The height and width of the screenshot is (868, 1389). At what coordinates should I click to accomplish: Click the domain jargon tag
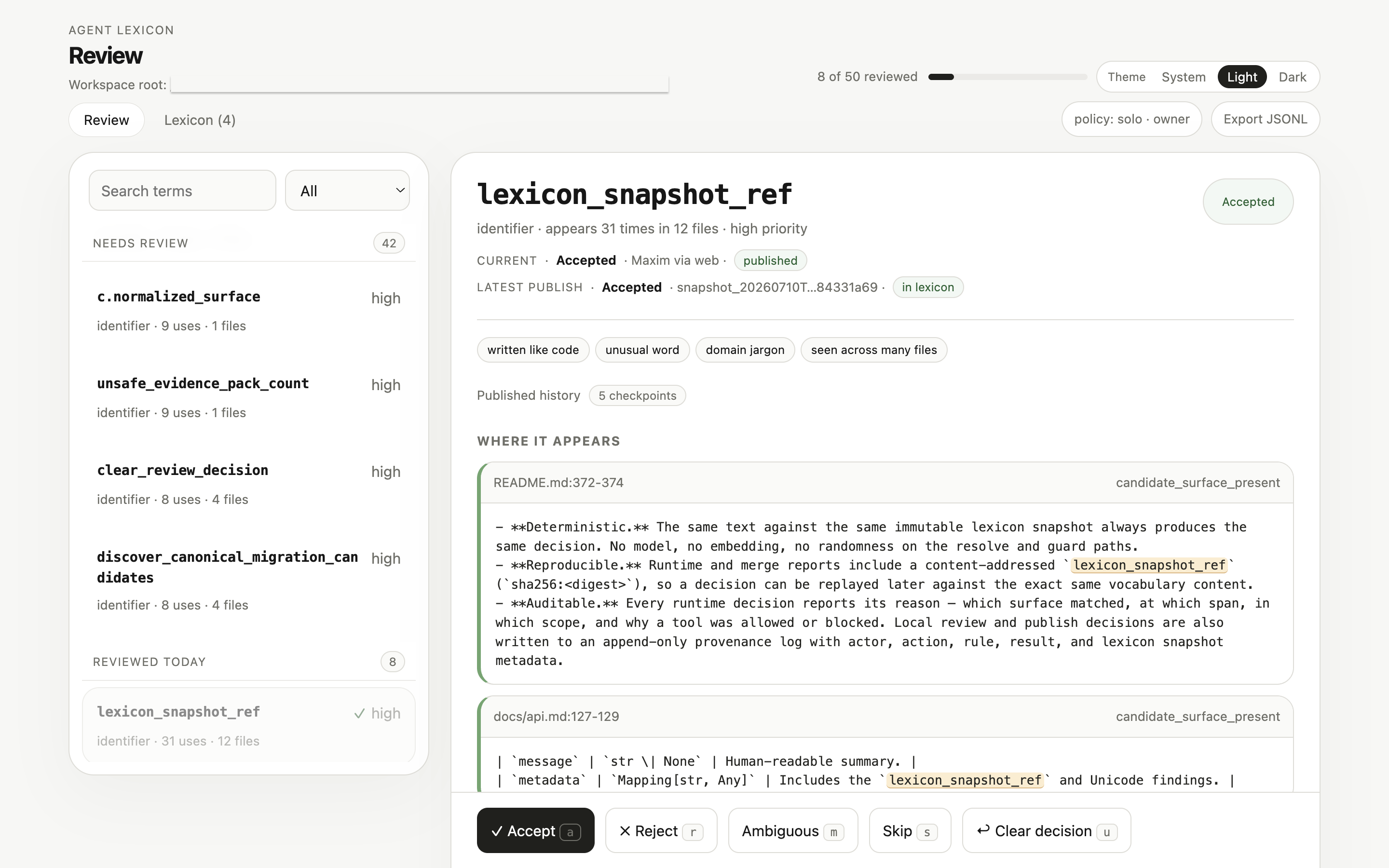tap(745, 350)
